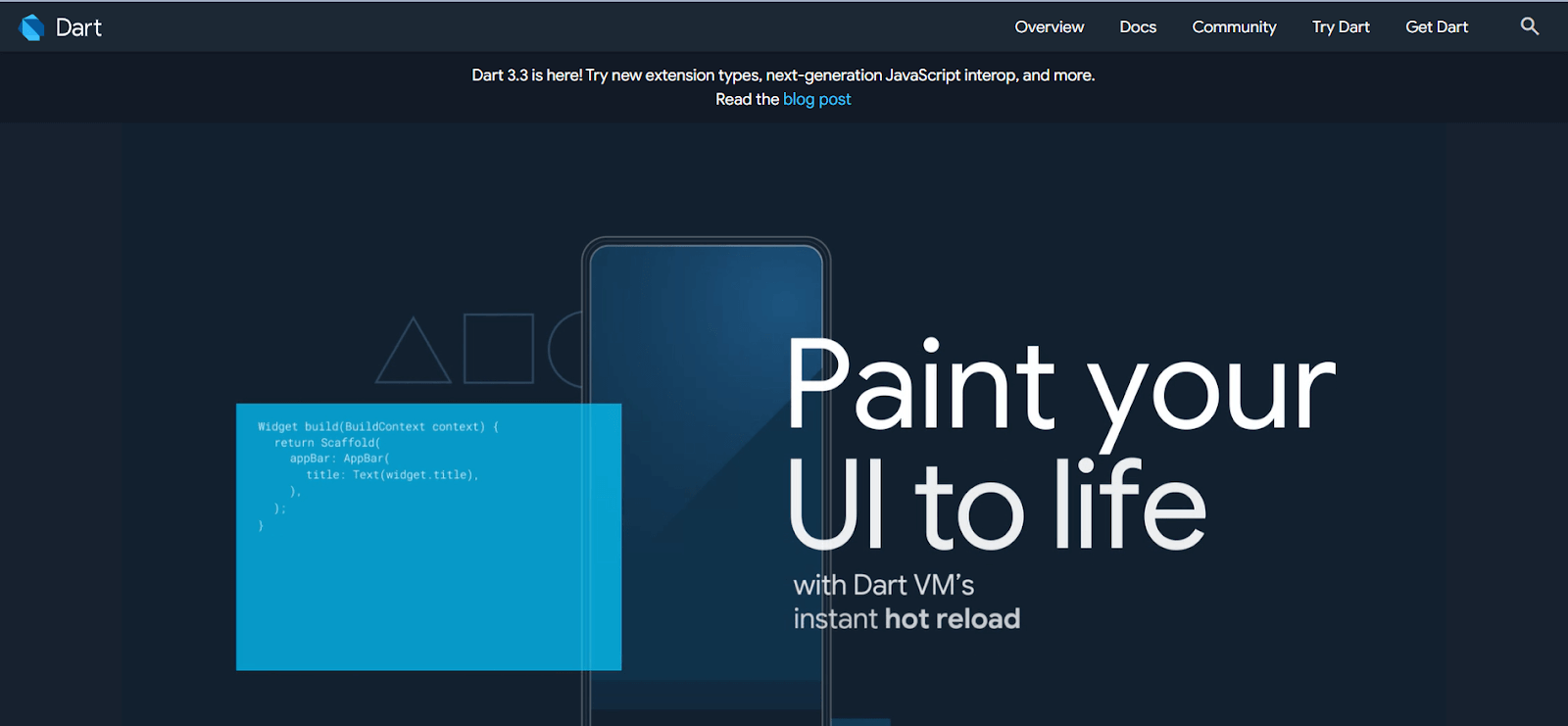Follow the blog post link
The image size is (1568, 726).
tap(817, 99)
